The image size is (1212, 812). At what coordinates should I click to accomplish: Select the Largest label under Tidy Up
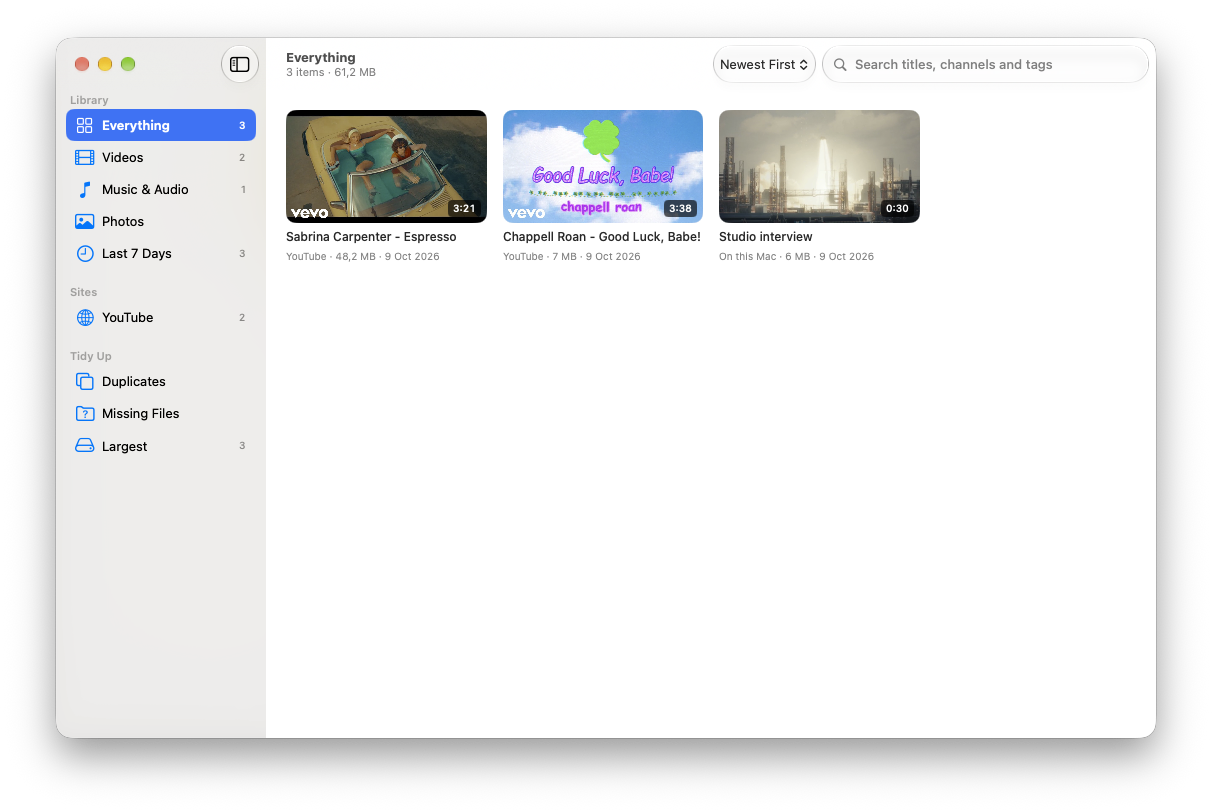(x=125, y=446)
